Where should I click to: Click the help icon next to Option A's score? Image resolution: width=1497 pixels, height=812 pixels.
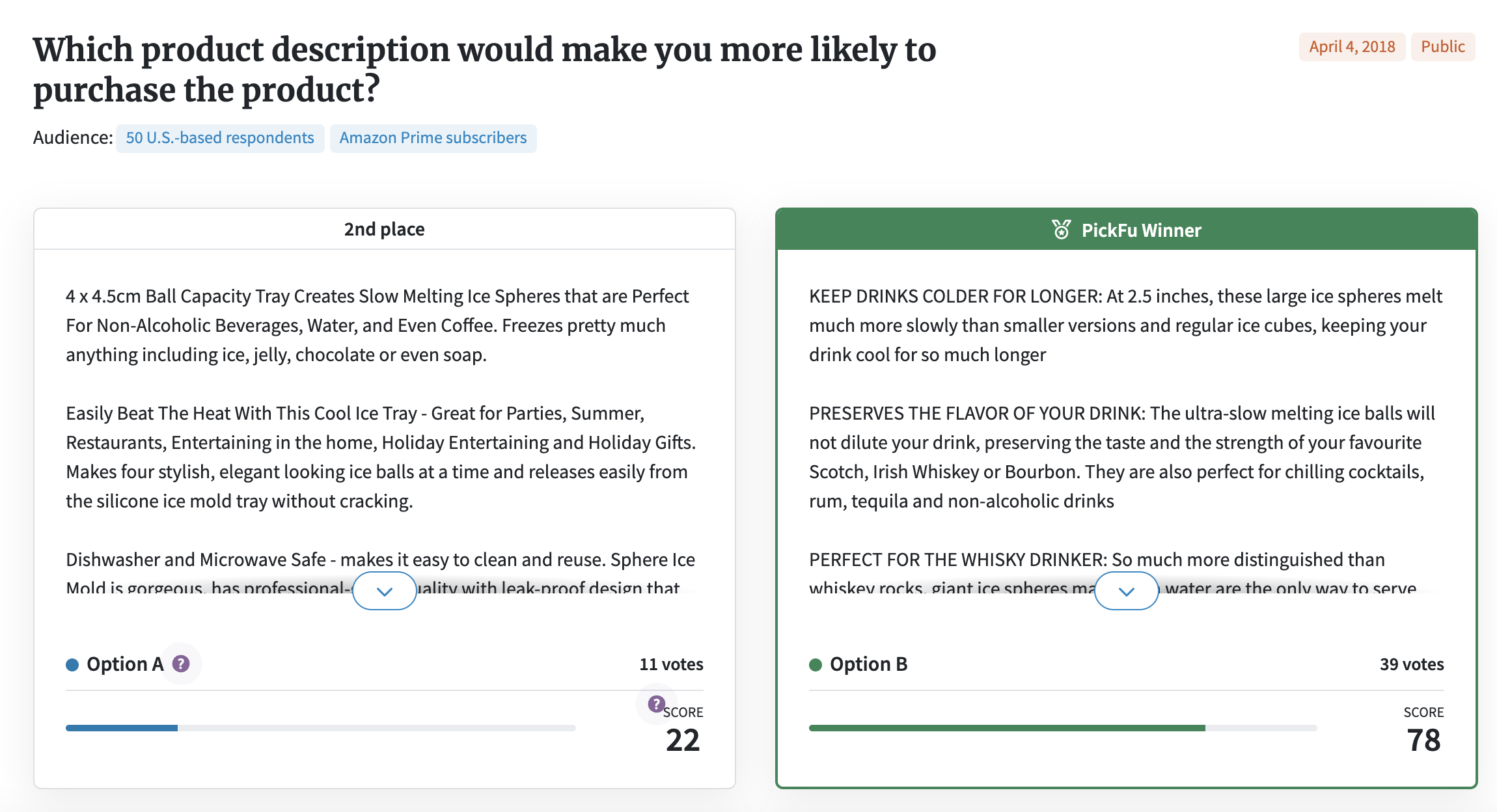pyautogui.click(x=656, y=703)
